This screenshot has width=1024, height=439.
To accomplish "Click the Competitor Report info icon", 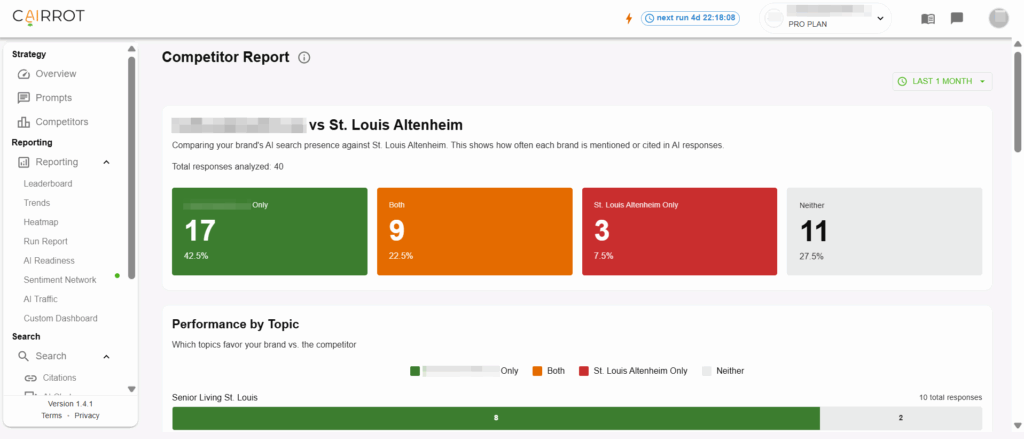I will (304, 57).
